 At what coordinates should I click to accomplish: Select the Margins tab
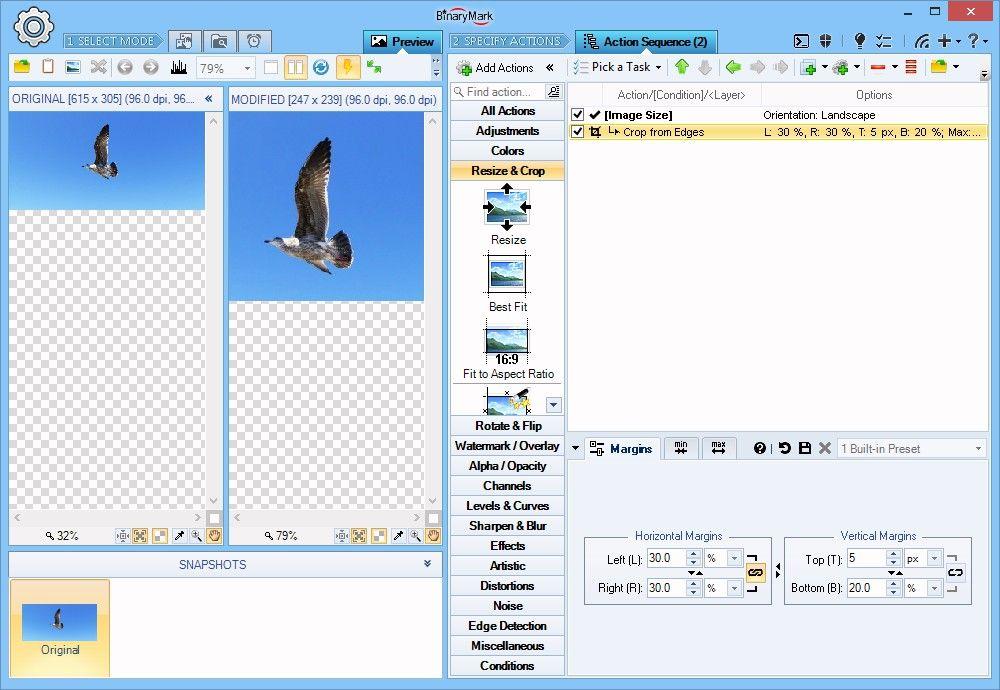coord(621,448)
